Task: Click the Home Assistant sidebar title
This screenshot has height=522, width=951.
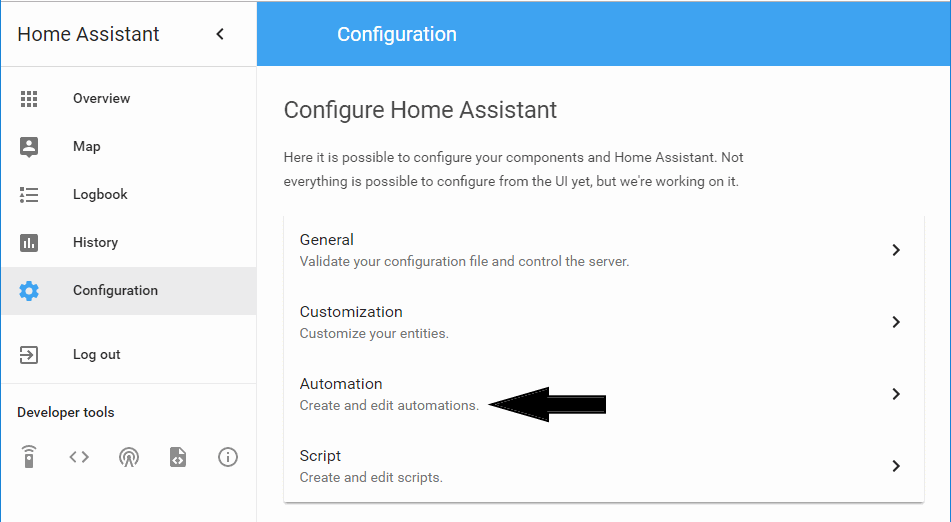Action: tap(88, 34)
